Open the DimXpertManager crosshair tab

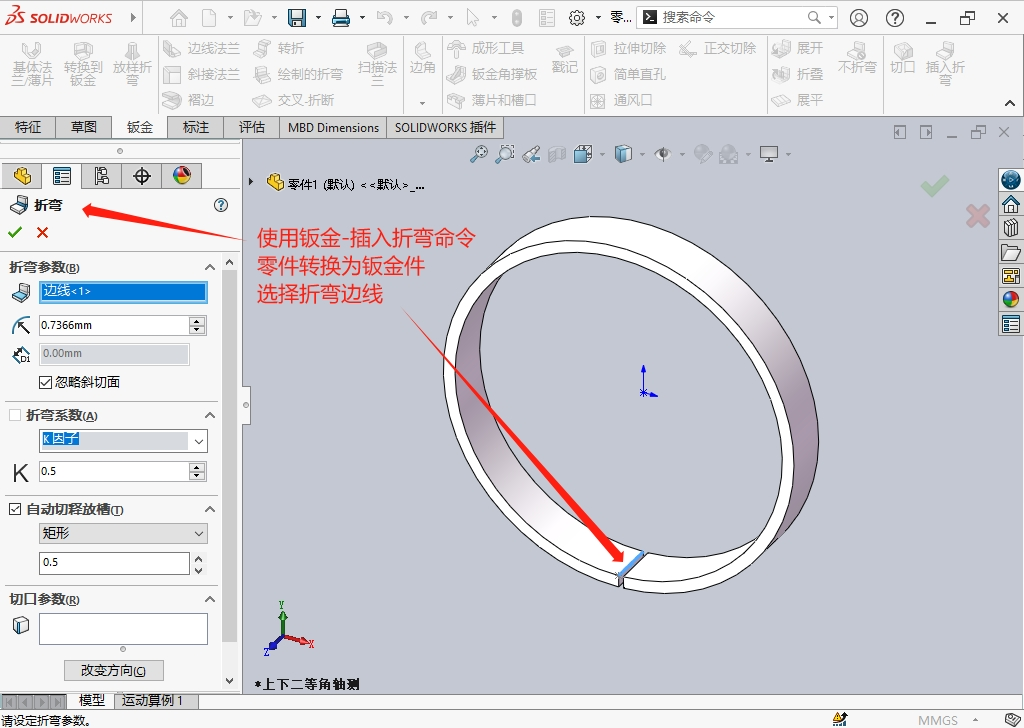142,176
